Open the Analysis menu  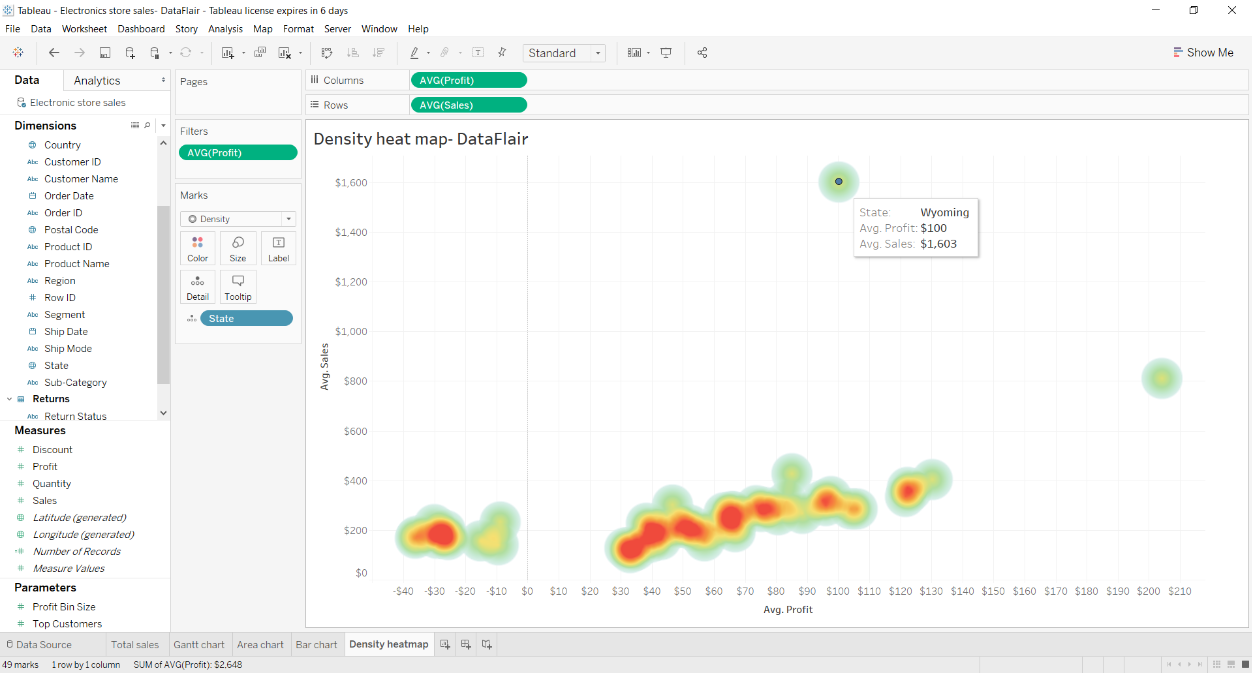(x=225, y=29)
